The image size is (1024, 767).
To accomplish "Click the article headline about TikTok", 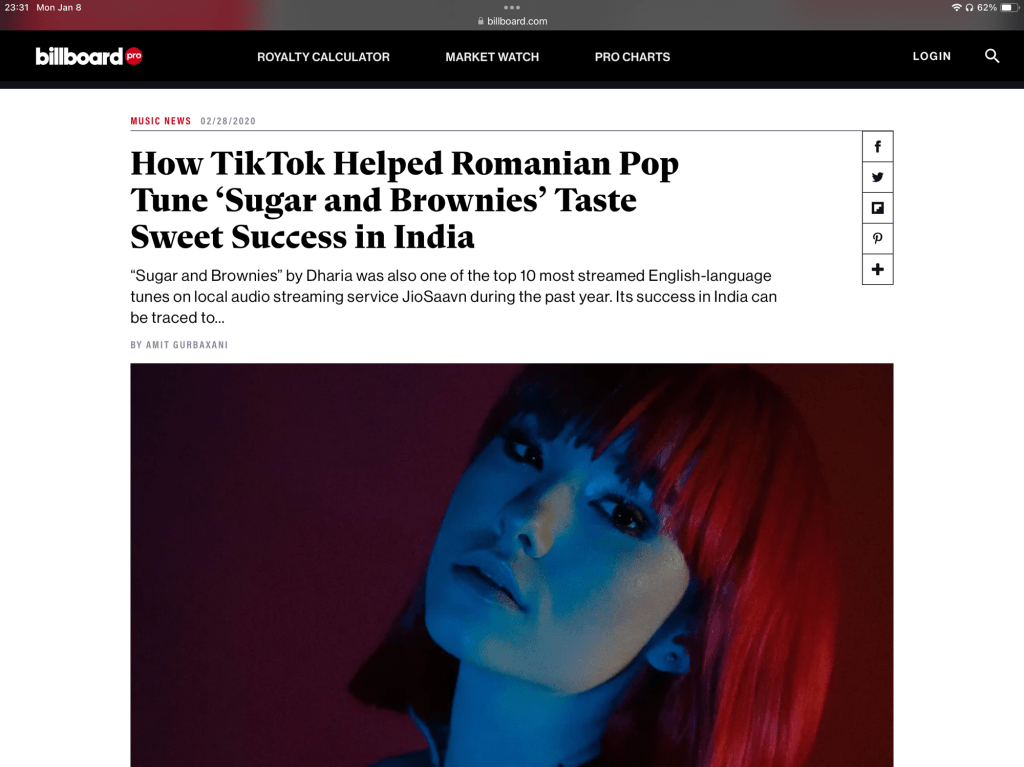I will (404, 200).
